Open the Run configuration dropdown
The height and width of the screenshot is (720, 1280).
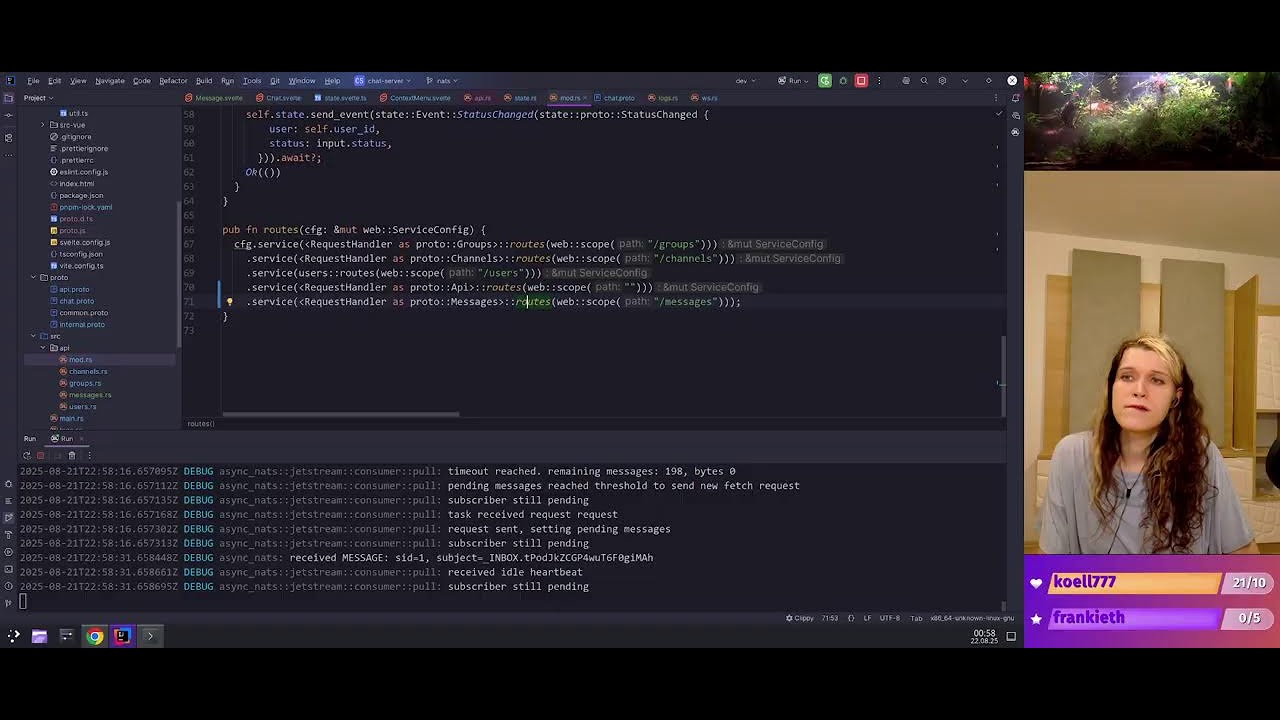pyautogui.click(x=795, y=81)
